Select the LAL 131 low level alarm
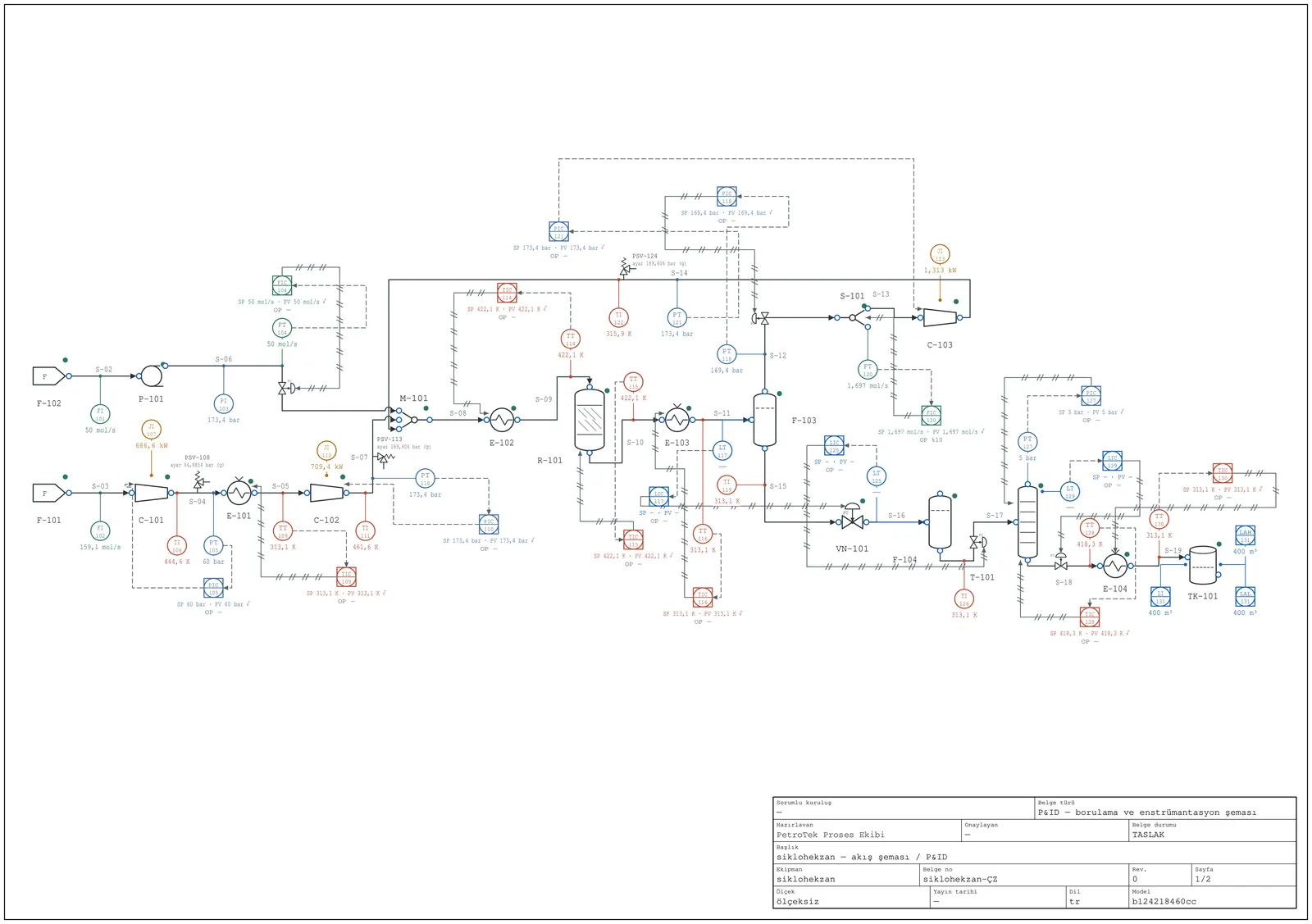Viewport: 1312px width, 924px height. point(1245,597)
